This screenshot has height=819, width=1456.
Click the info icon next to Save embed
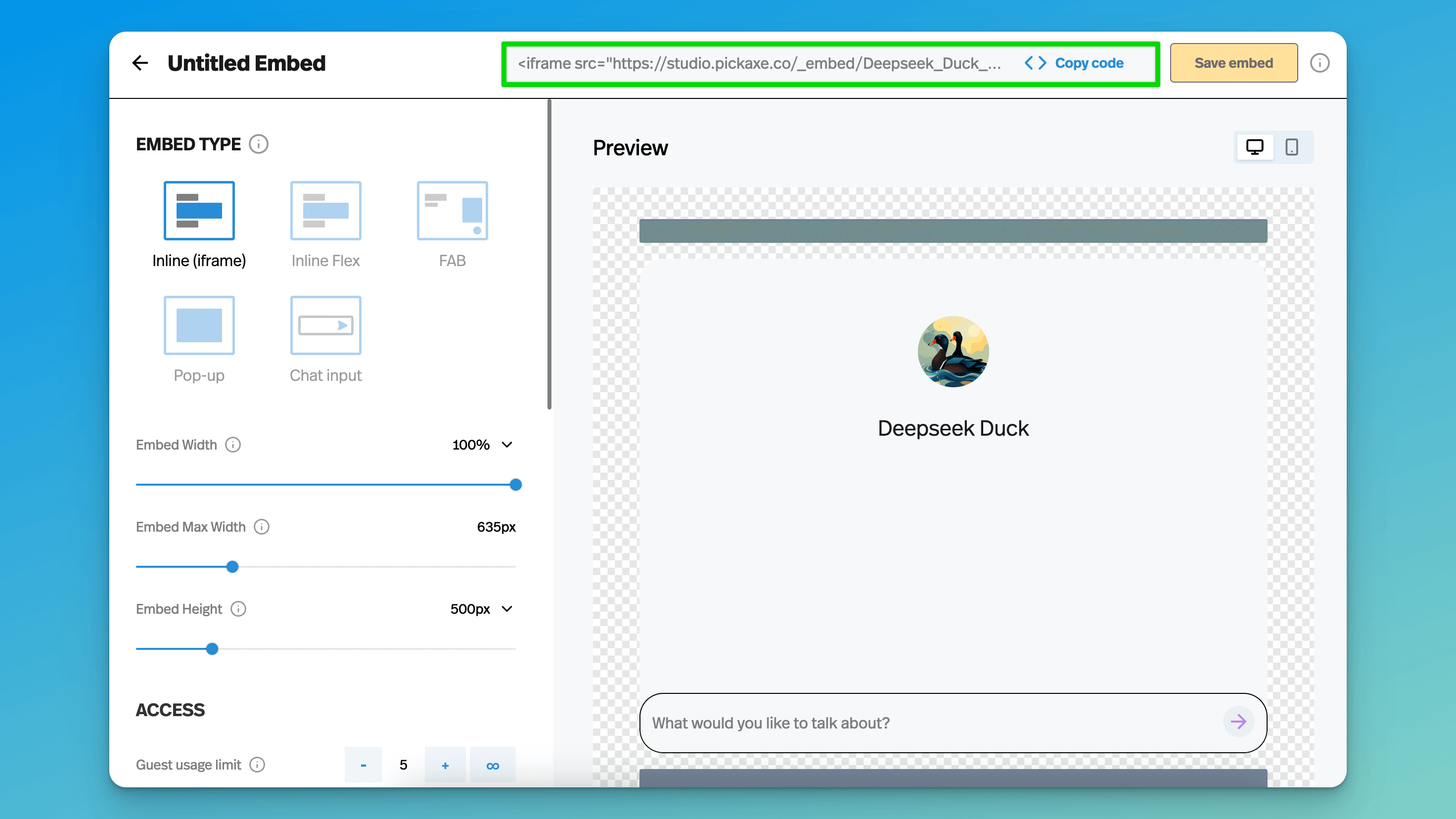pyautogui.click(x=1320, y=63)
